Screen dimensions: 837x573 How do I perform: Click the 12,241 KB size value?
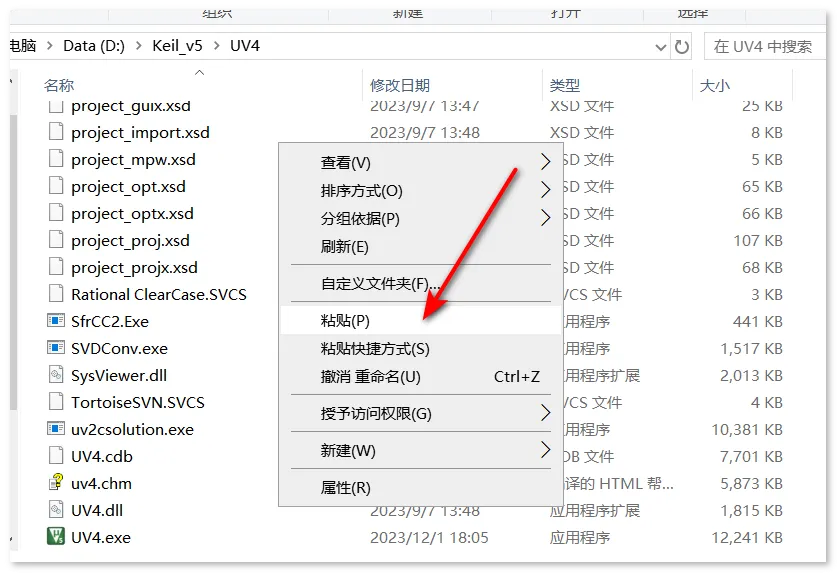[x=747, y=537]
